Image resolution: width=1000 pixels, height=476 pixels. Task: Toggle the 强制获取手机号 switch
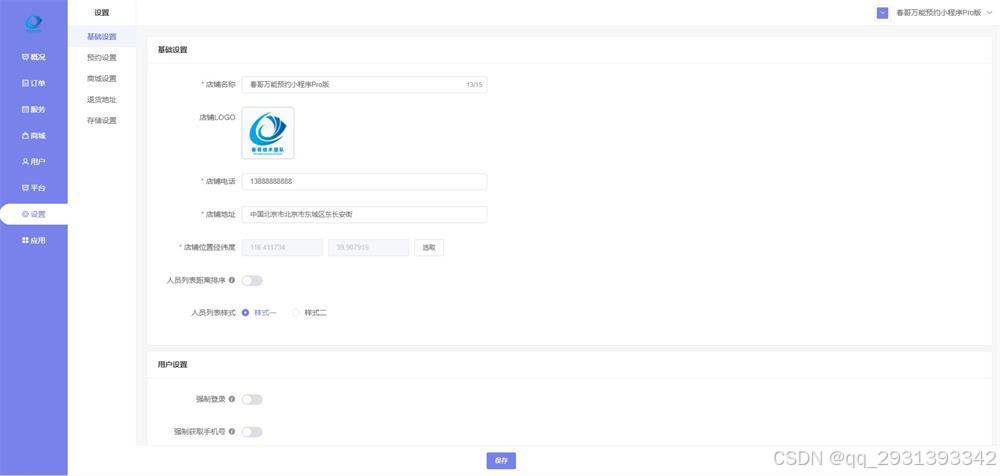[x=252, y=432]
